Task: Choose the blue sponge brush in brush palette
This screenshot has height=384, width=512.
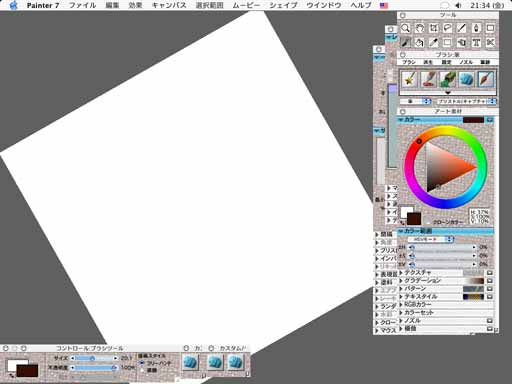Action: click(x=467, y=80)
